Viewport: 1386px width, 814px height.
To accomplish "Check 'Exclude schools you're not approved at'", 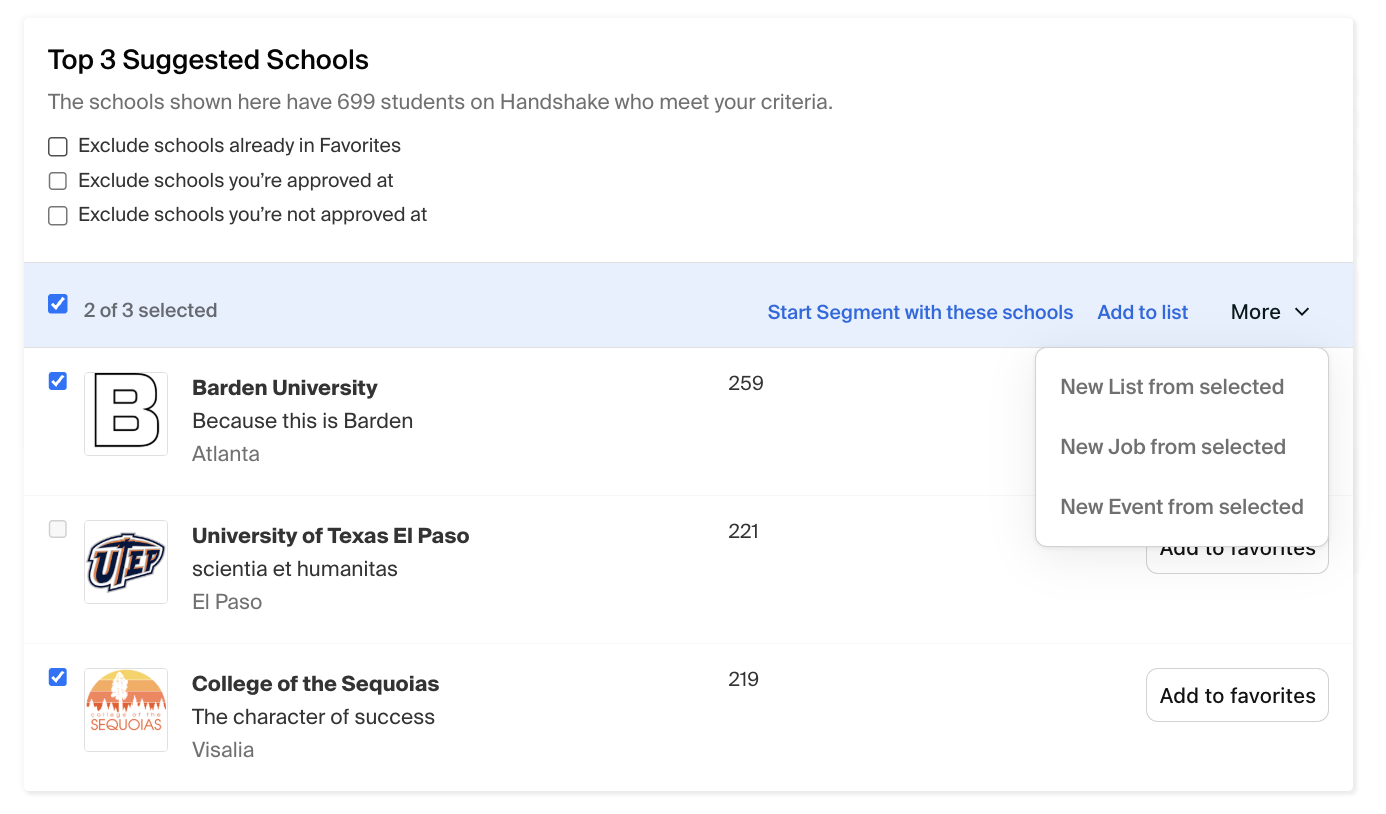I will (x=57, y=215).
